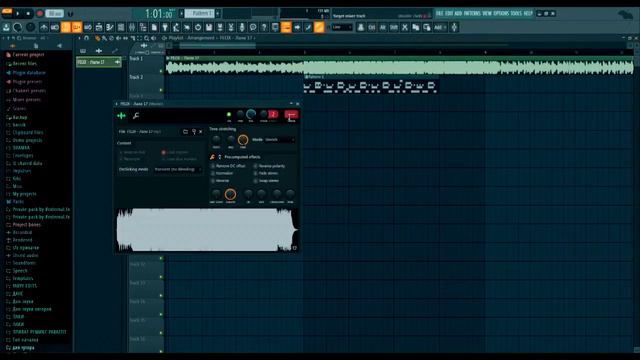This screenshot has width=640, height=360.
Task: Open the OPTIONS menu
Action: click(501, 13)
